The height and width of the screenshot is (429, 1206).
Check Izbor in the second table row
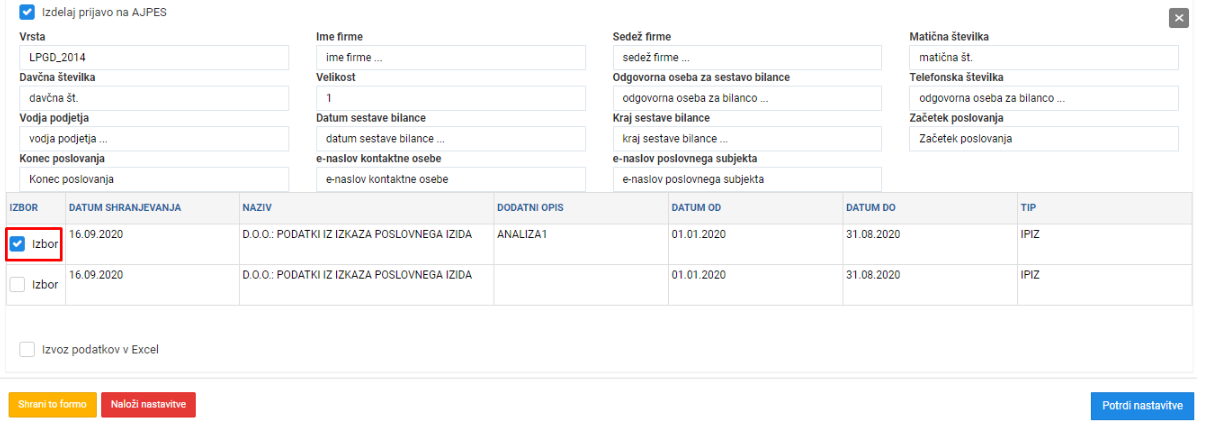pyautogui.click(x=17, y=284)
